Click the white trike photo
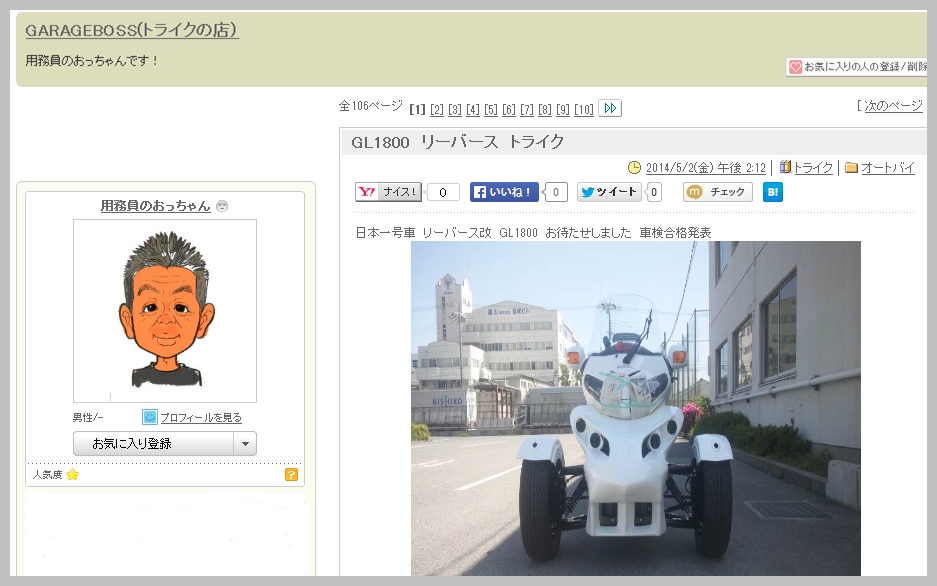937x586 pixels. pos(635,408)
